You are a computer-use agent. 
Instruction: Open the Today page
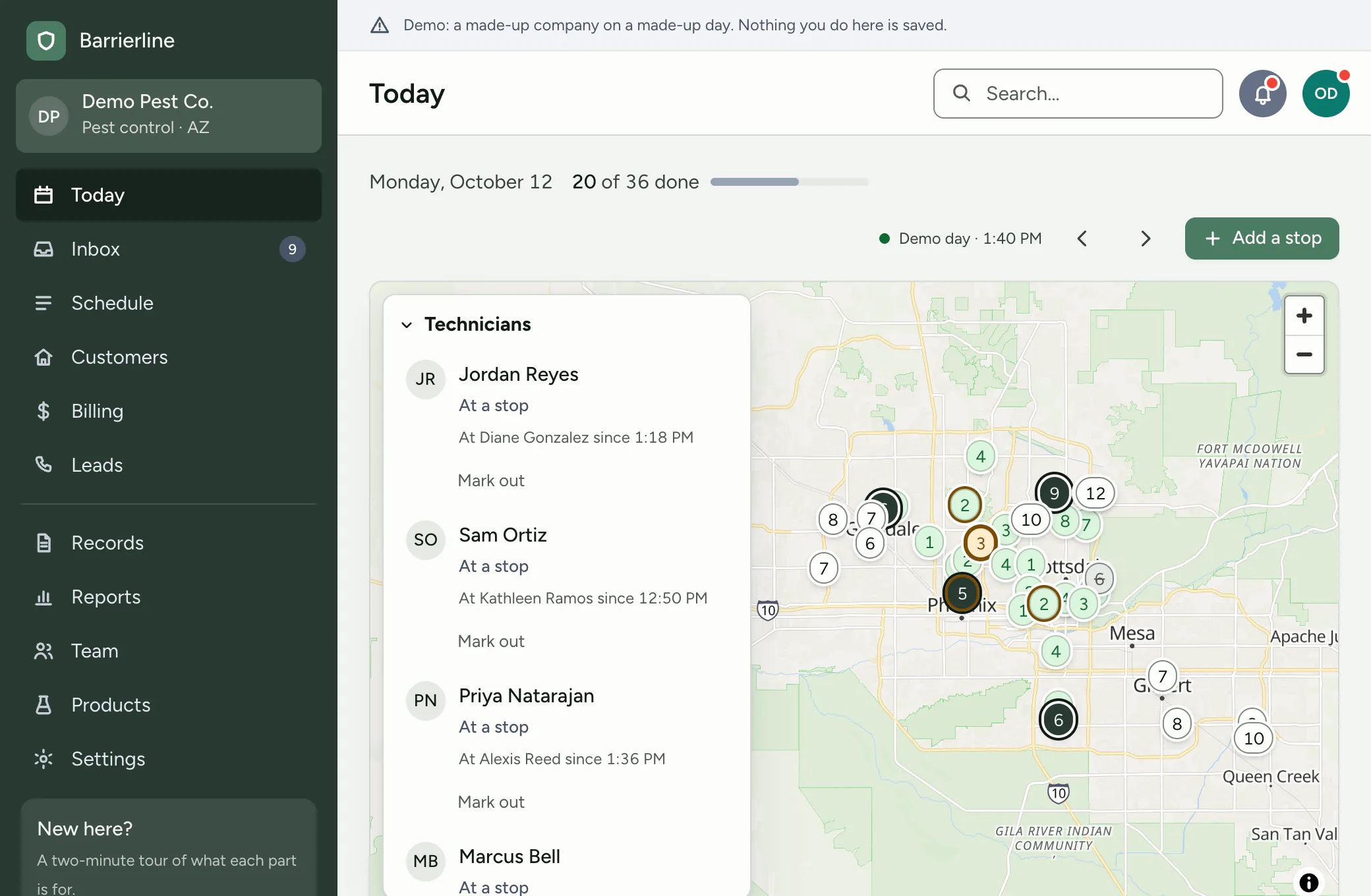click(x=169, y=195)
